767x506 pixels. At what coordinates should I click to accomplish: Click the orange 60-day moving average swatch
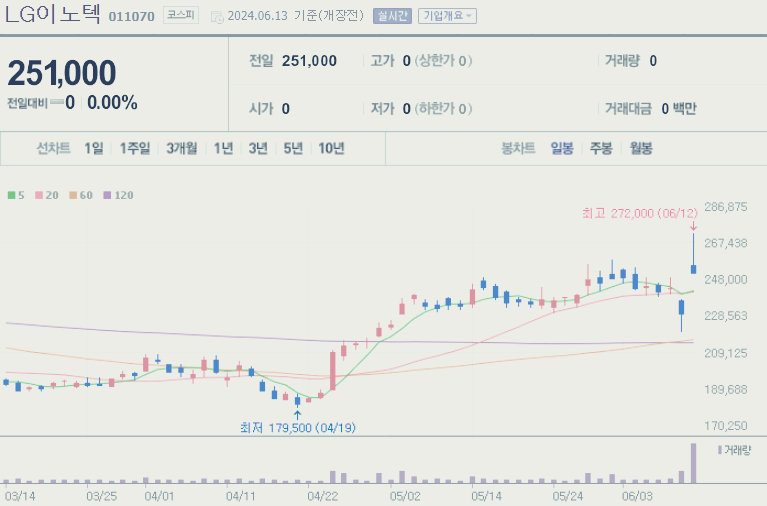73,195
